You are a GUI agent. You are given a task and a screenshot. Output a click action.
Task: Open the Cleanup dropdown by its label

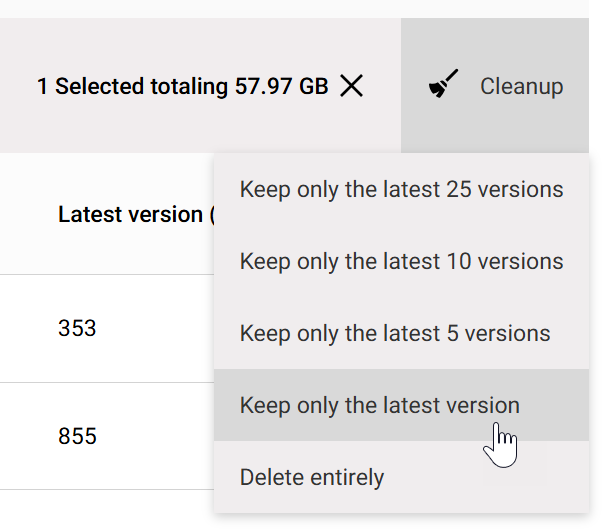point(521,87)
